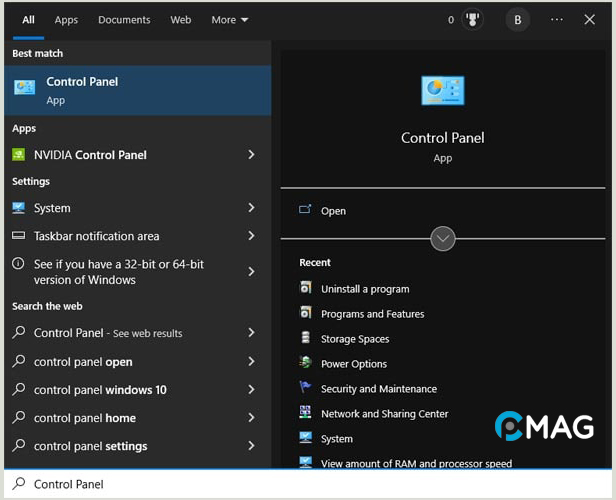Select the Web filter tab

(181, 20)
